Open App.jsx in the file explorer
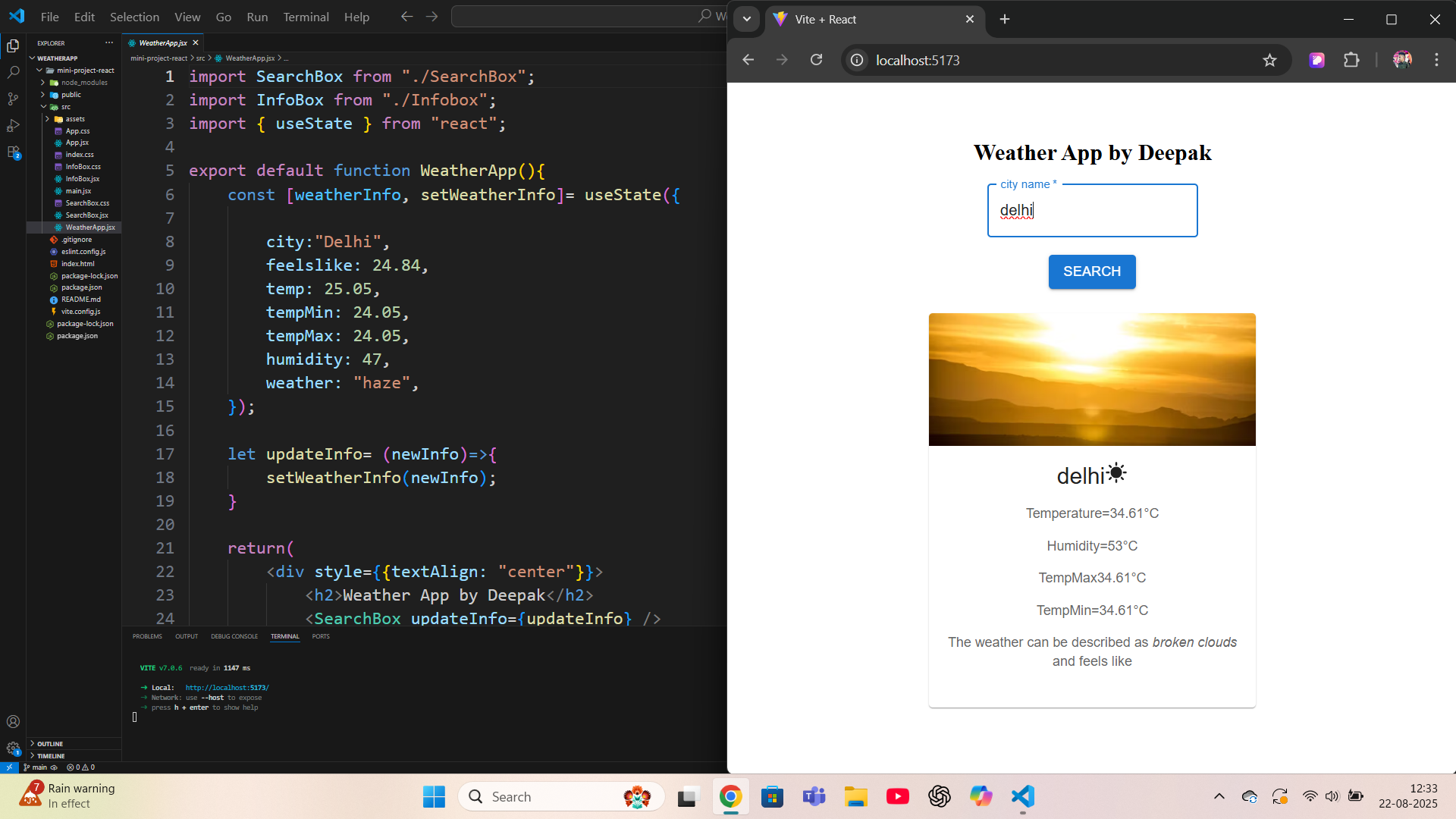This screenshot has height=819, width=1456. tap(77, 143)
